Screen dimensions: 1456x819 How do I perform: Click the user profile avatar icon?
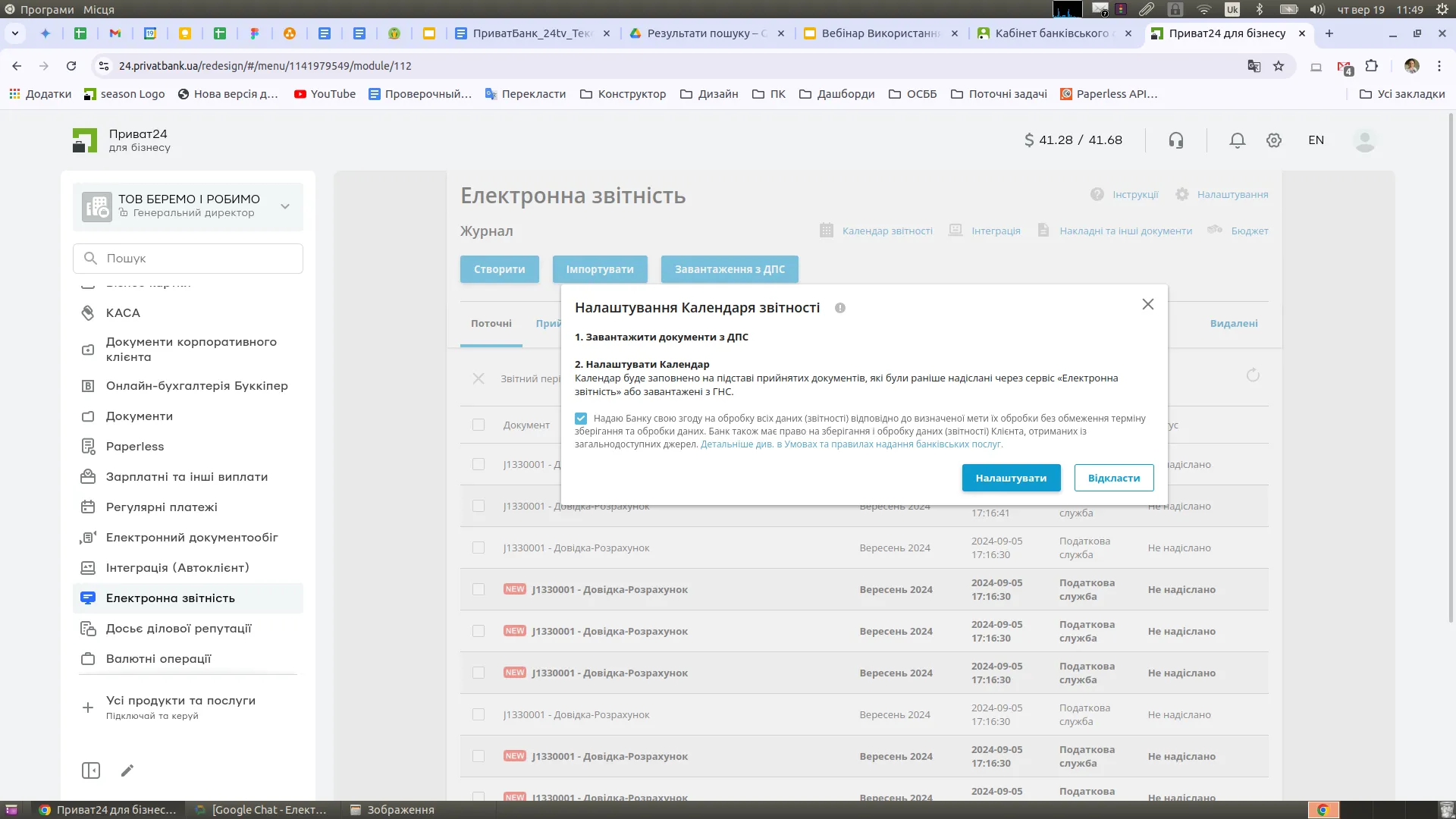tap(1364, 140)
